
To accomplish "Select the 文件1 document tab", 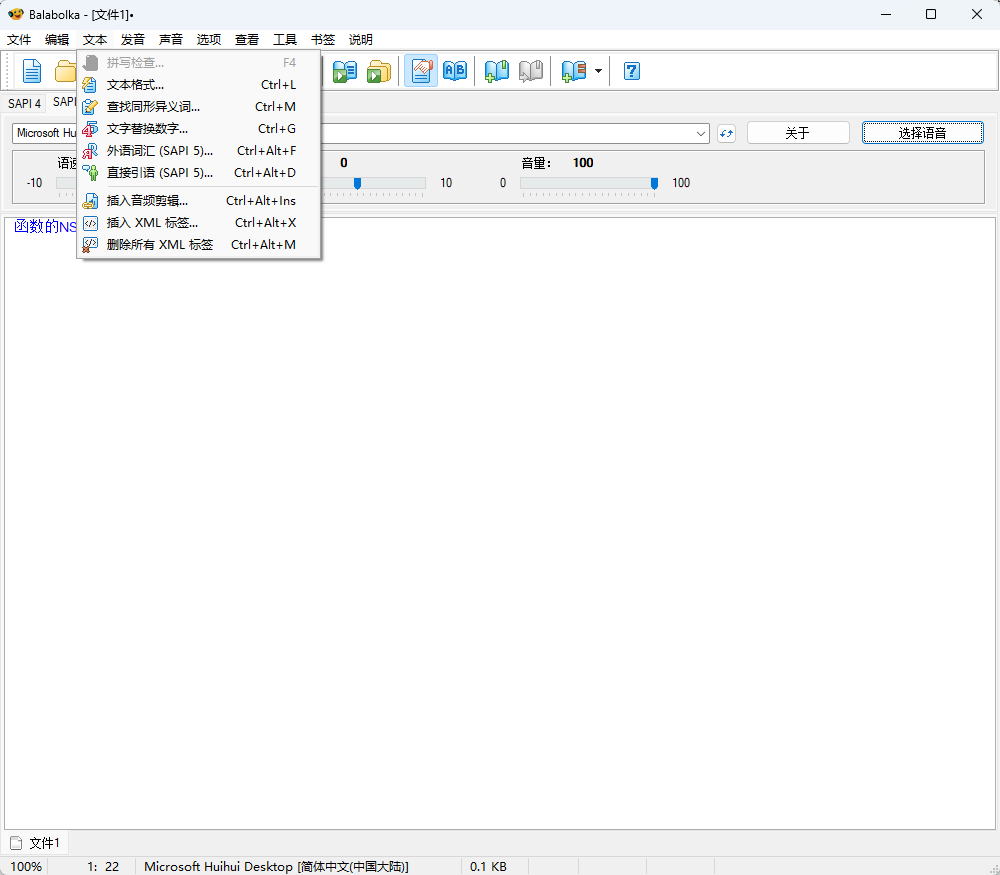I will (36, 843).
